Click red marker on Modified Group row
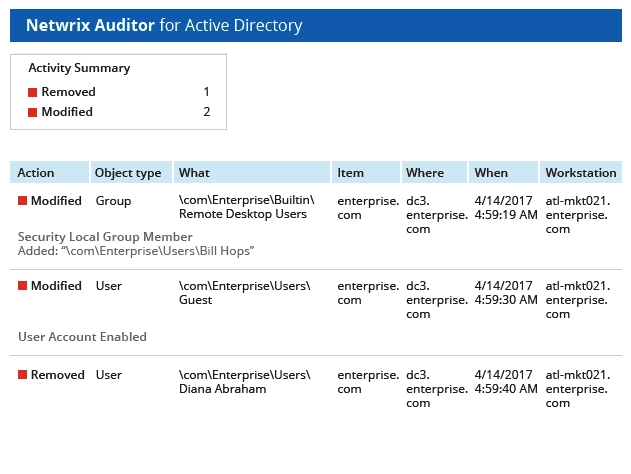Viewport: 631px width, 474px height. tap(23, 200)
